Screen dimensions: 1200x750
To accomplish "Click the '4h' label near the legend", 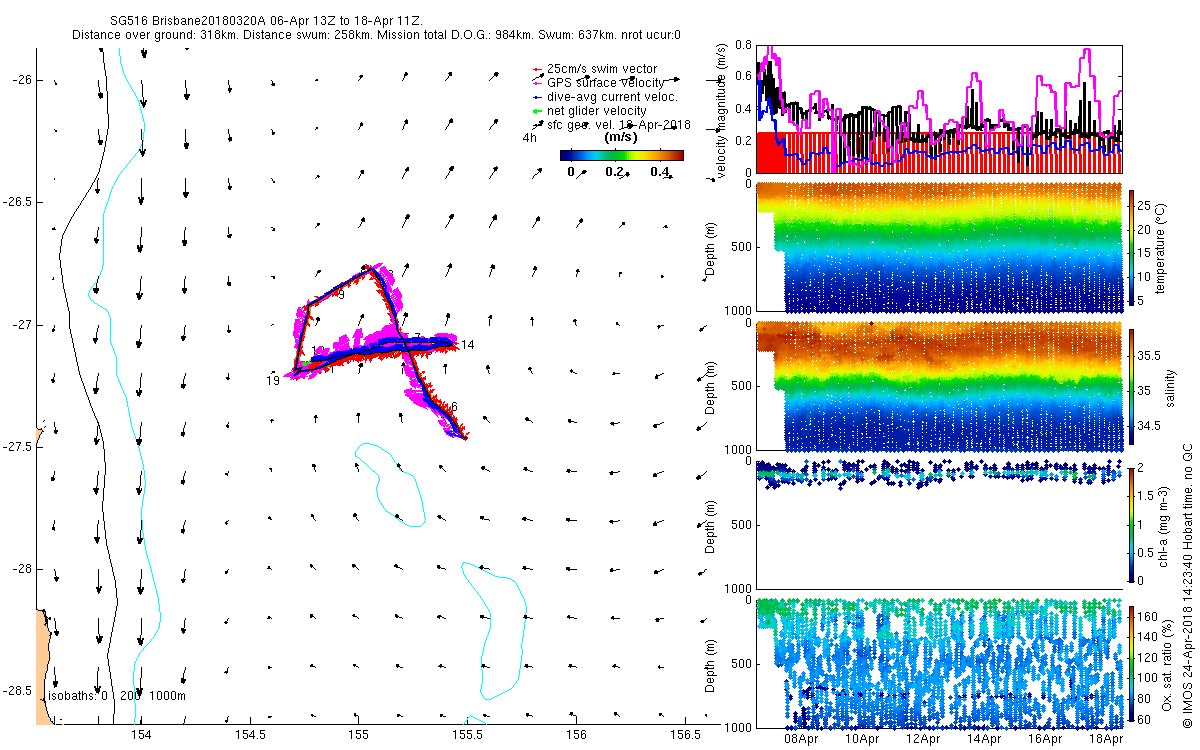I will (x=530, y=139).
